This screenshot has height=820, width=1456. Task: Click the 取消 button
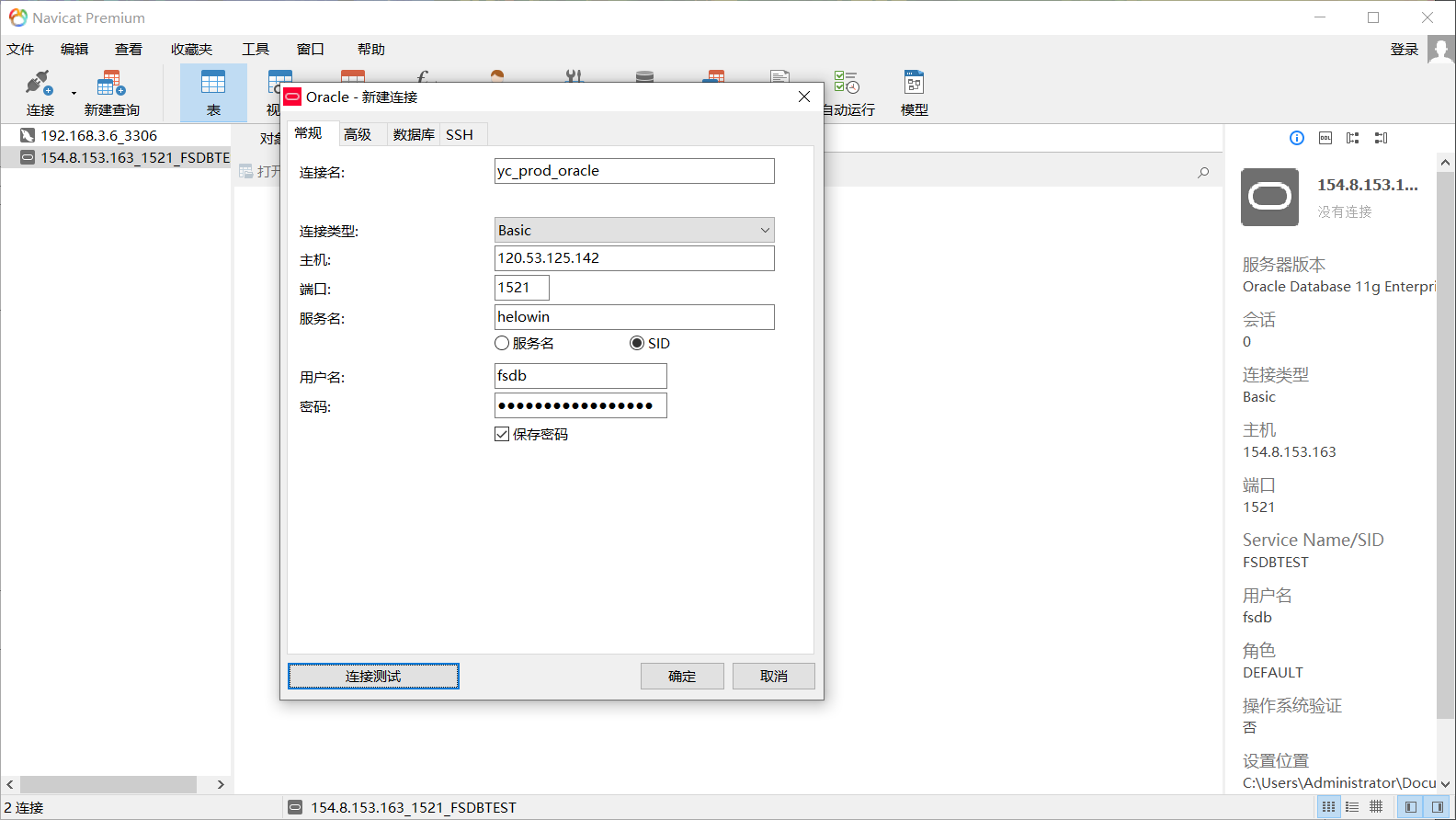[774, 677]
